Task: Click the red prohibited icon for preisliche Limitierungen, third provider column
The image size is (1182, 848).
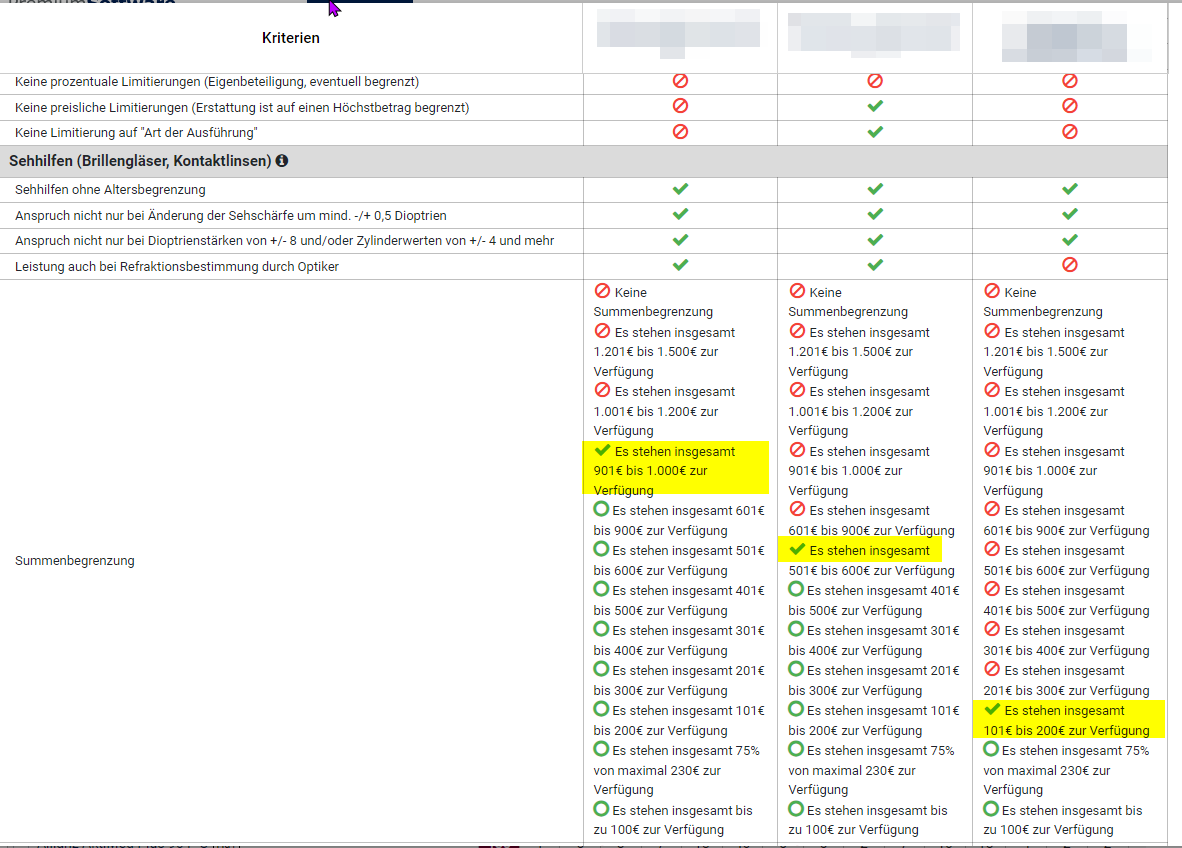Action: tap(1070, 106)
